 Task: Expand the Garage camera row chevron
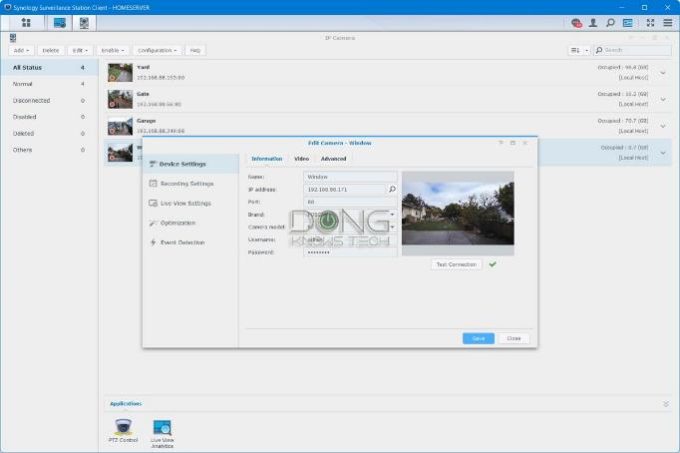coord(663,126)
